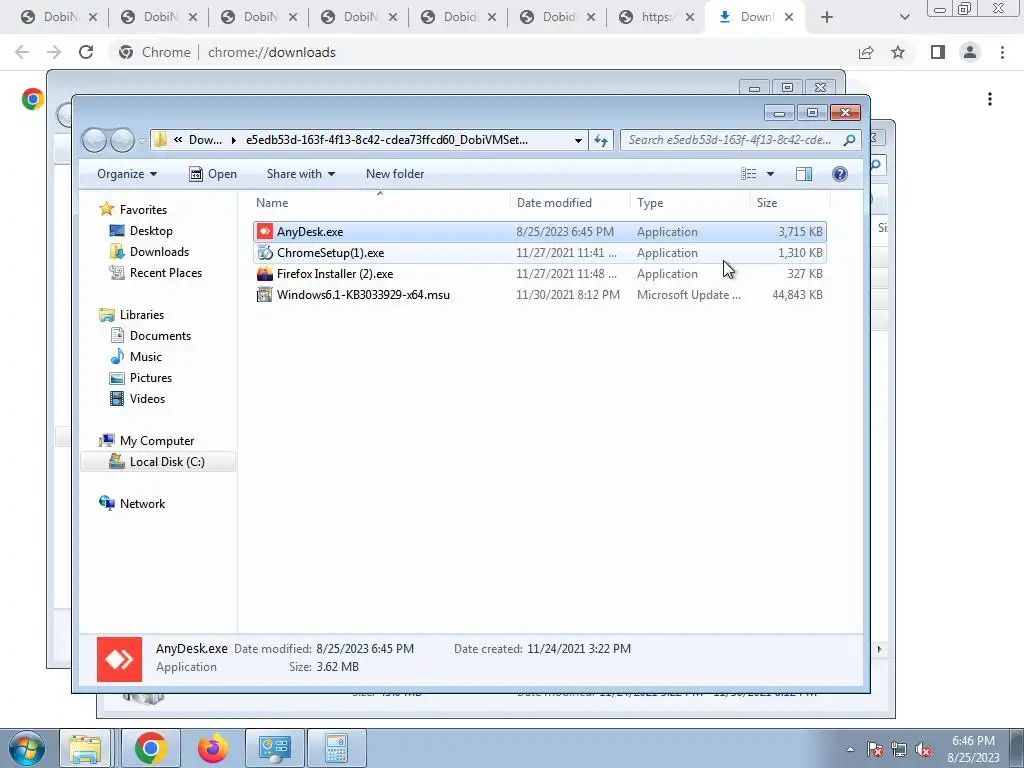Click Chrome icon on taskbar
Image resolution: width=1024 pixels, height=768 pixels.
[151, 748]
